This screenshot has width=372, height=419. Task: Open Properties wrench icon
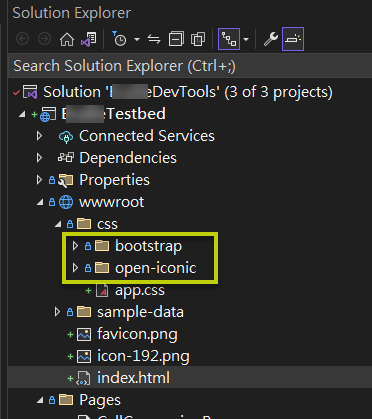[x=271, y=39]
